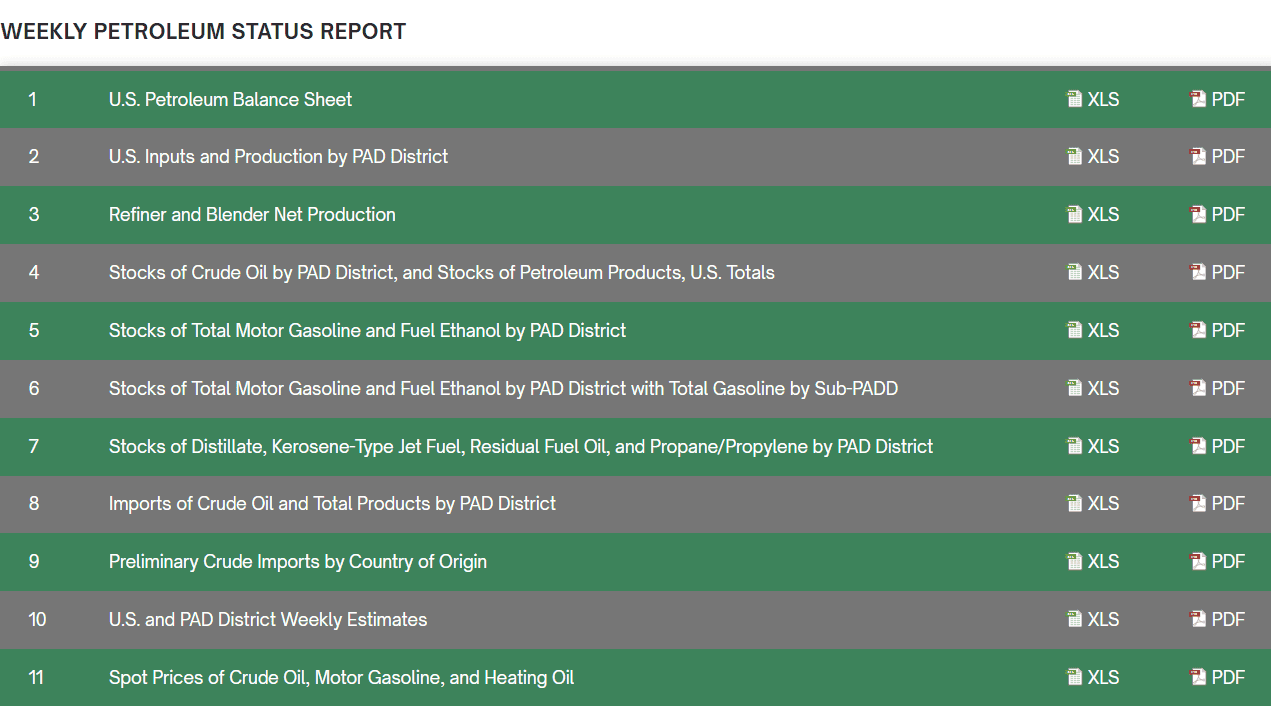
Task: Open the U.S. Petroleum Balance Sheet title
Action: click(x=230, y=99)
